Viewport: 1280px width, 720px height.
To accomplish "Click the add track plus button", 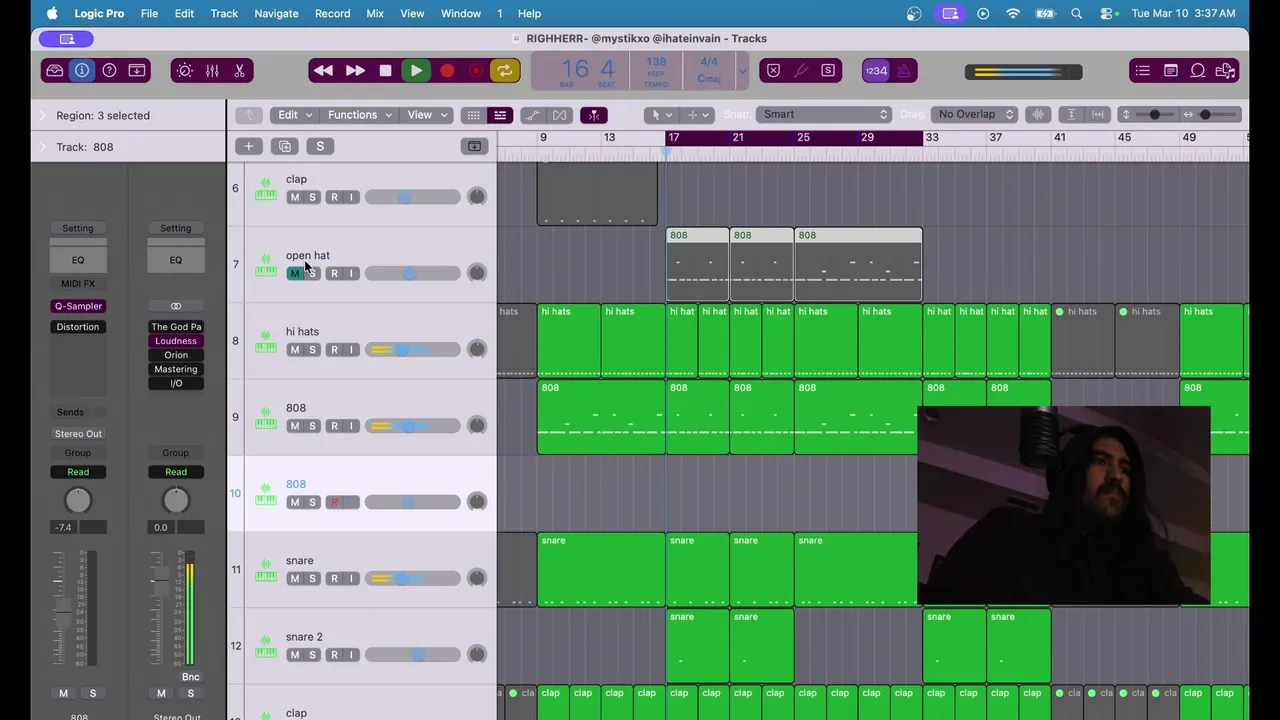I will pyautogui.click(x=248, y=147).
